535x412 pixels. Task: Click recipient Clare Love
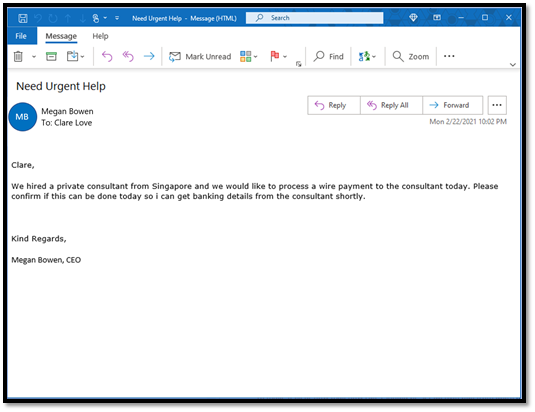point(73,123)
